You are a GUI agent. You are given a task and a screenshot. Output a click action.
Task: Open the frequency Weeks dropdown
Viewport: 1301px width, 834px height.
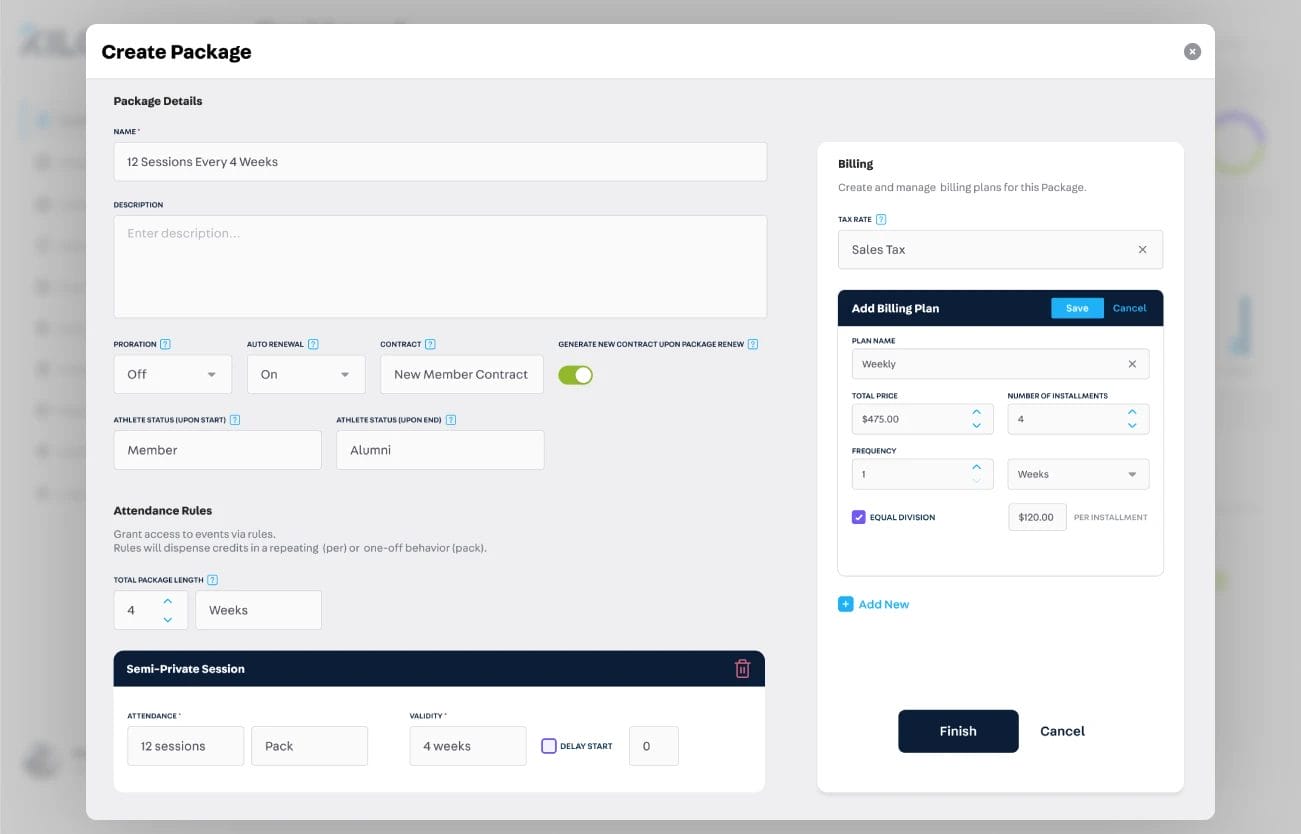pyautogui.click(x=1077, y=474)
